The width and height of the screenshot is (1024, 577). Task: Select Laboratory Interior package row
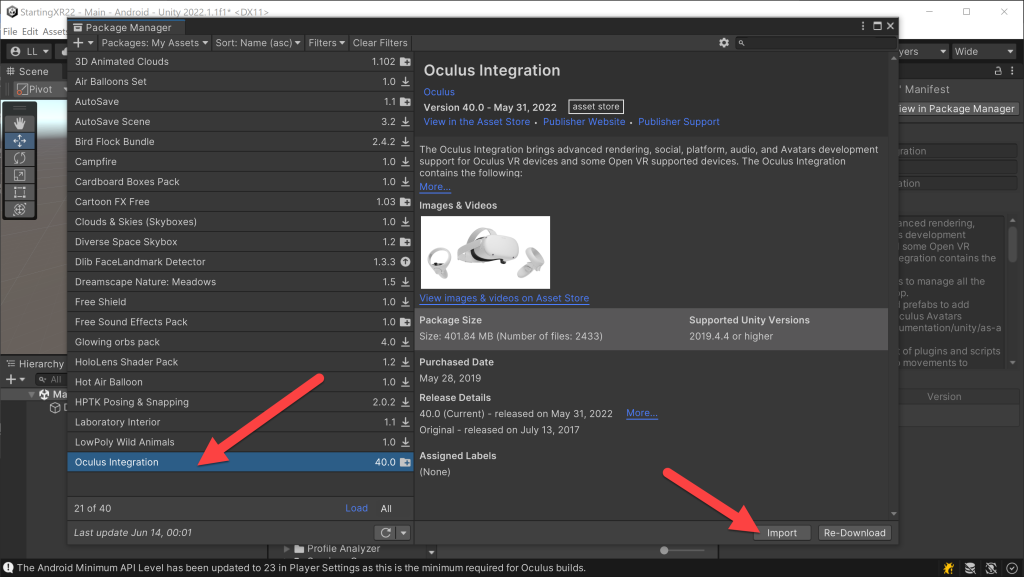tap(240, 422)
